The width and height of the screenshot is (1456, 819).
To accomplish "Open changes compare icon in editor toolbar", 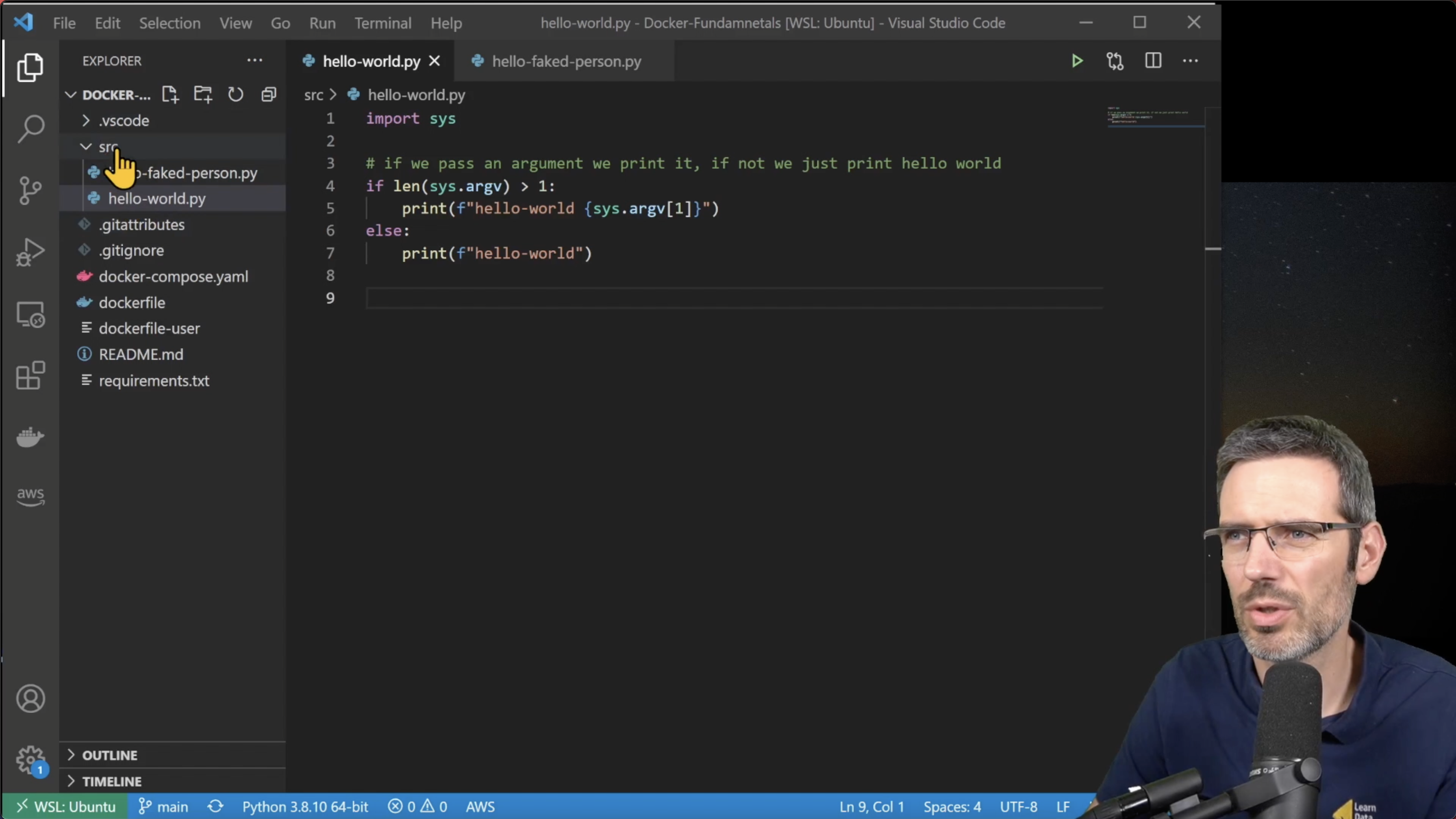I will (x=1115, y=61).
